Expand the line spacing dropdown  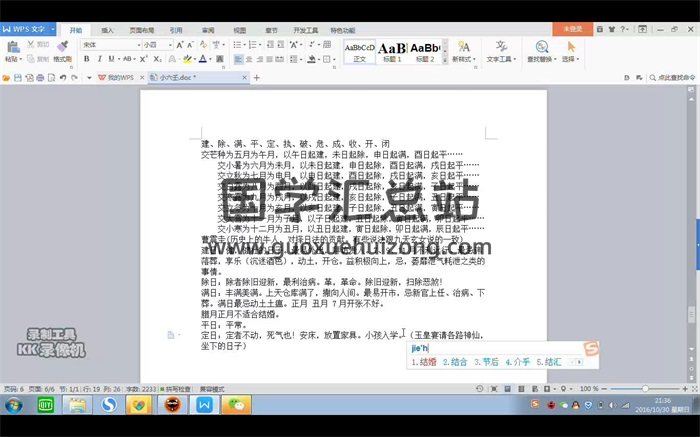[301, 59]
